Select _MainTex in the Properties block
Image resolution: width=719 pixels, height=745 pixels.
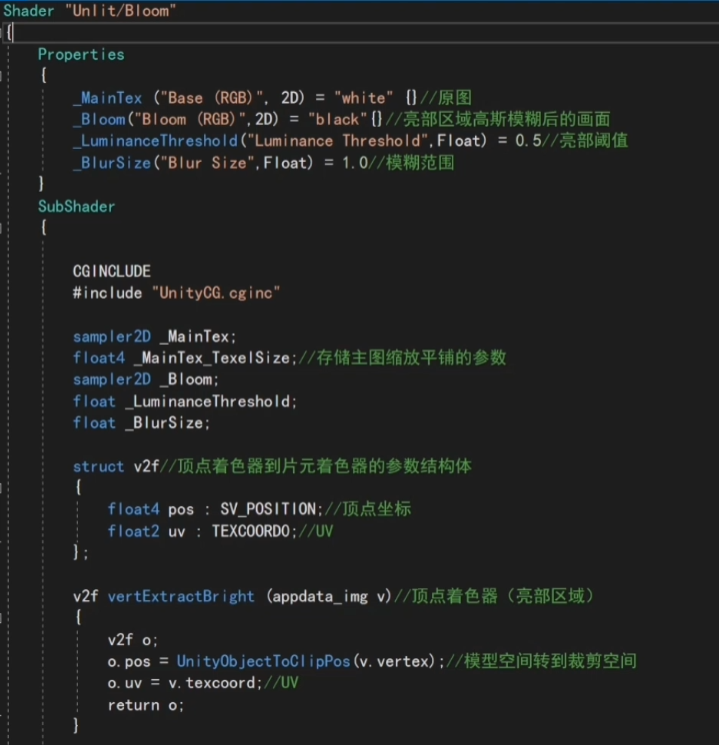click(108, 98)
